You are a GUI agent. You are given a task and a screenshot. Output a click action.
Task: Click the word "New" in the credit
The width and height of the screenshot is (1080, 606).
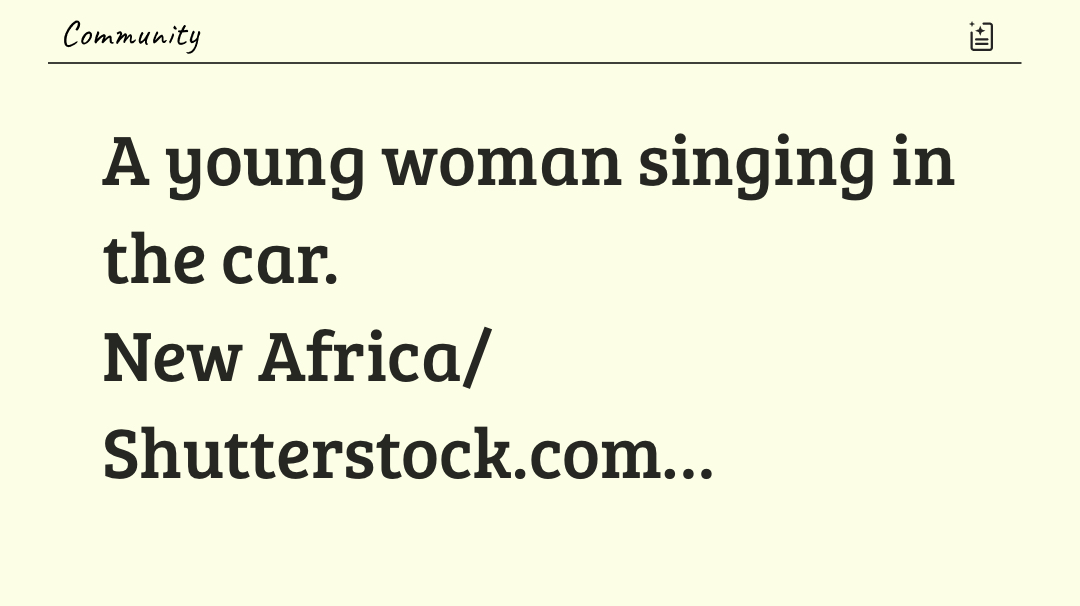172,357
